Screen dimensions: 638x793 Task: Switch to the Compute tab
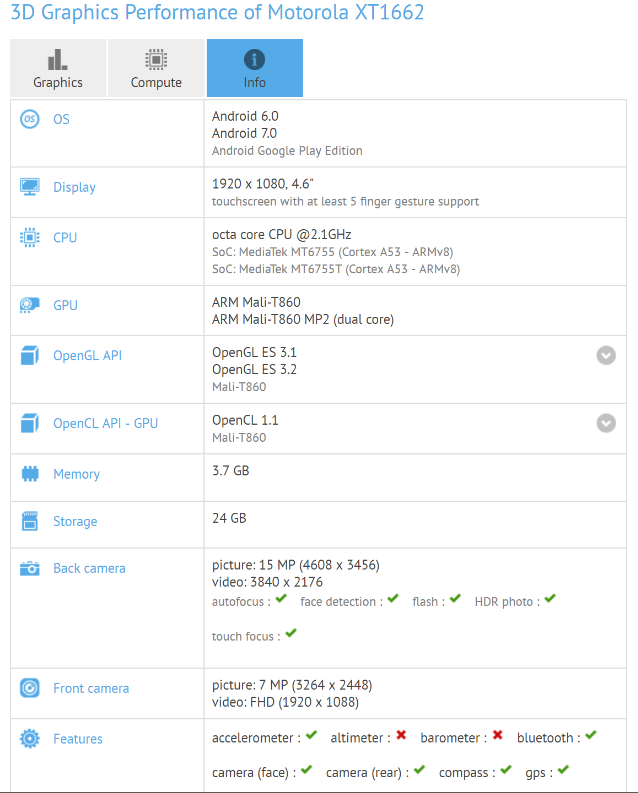(156, 68)
